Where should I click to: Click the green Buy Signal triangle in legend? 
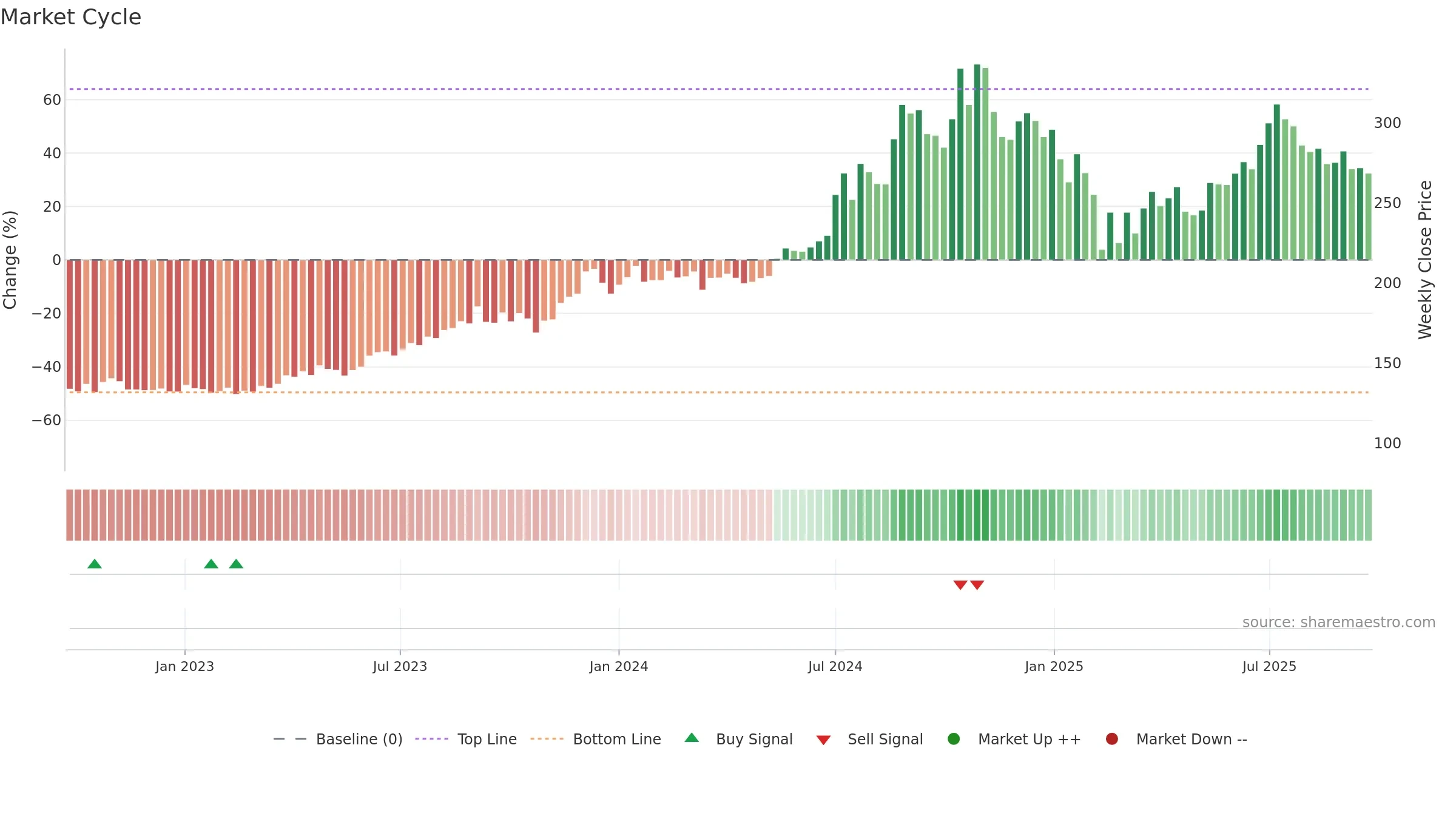click(x=692, y=738)
